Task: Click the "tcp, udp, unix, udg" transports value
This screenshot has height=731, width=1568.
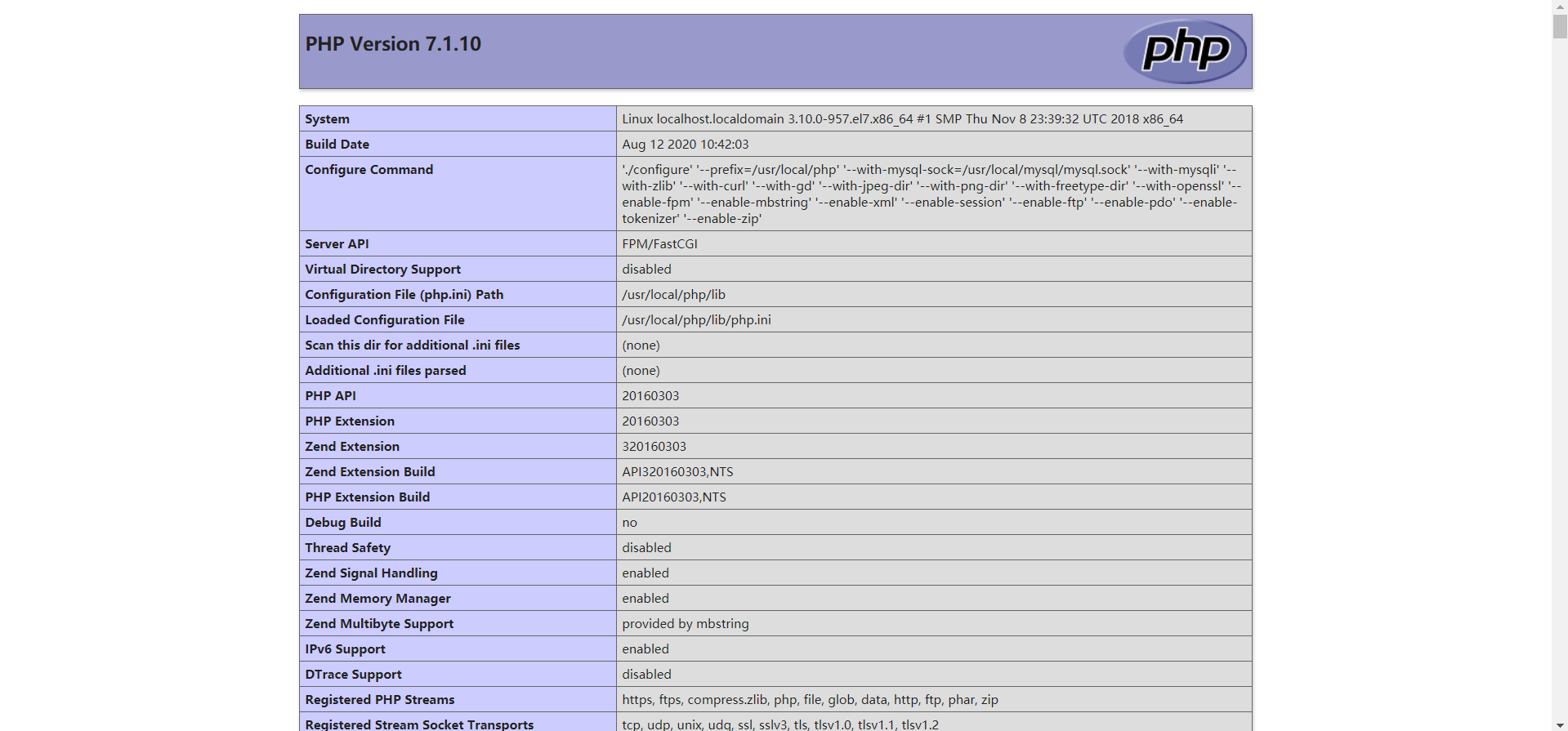Action: tap(780, 724)
